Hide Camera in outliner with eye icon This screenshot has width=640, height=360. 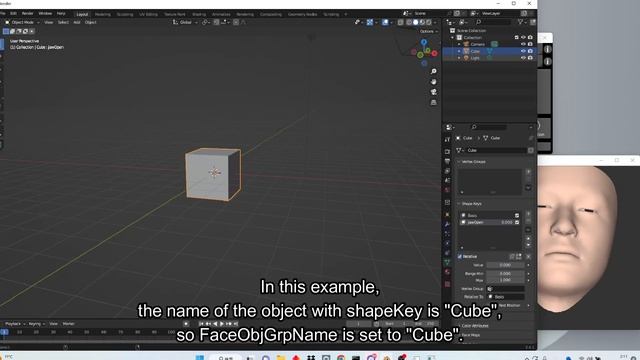(523, 44)
